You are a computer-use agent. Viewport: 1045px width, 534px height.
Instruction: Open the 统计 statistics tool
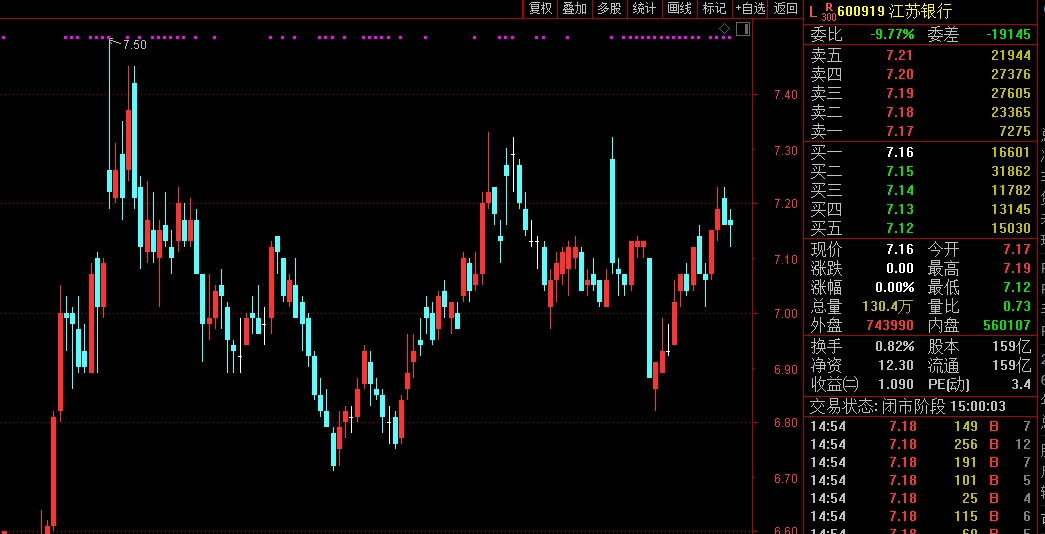(x=644, y=9)
